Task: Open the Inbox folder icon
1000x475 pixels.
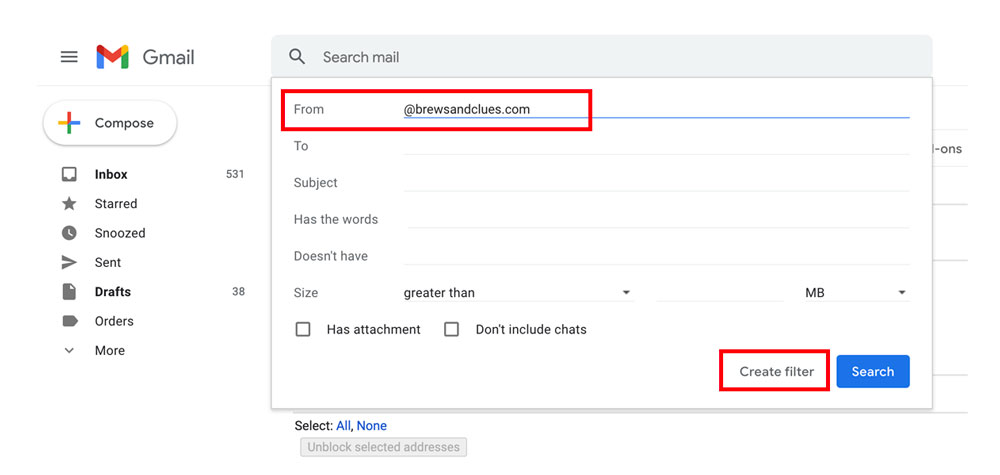Action: [69, 174]
